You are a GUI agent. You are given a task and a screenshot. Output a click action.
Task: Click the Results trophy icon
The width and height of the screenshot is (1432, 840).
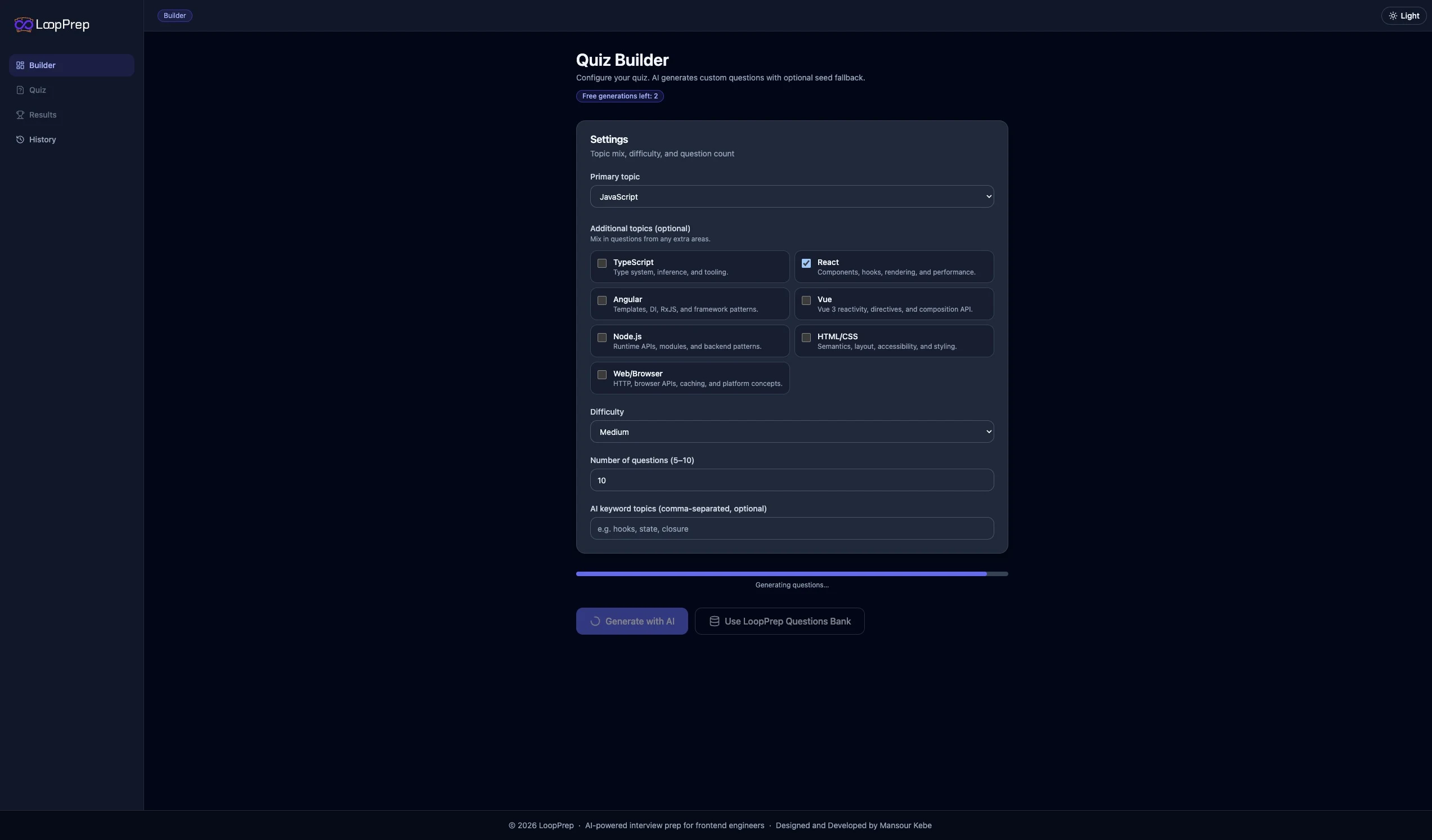tap(20, 114)
